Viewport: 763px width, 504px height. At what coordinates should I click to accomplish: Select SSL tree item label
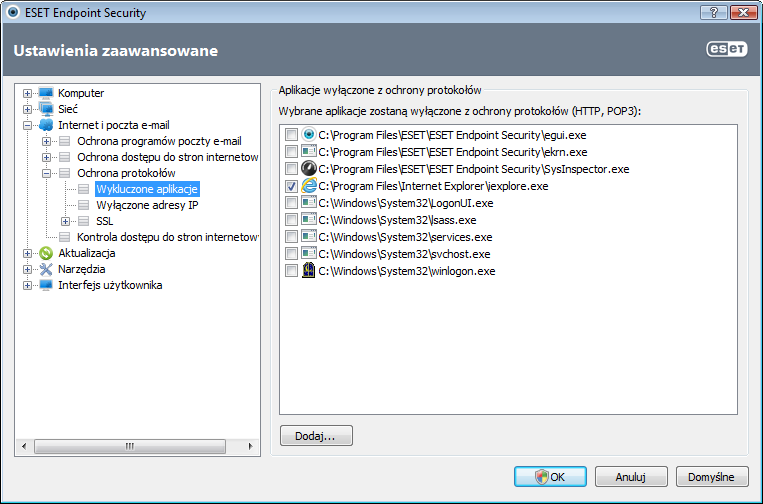[x=105, y=221]
